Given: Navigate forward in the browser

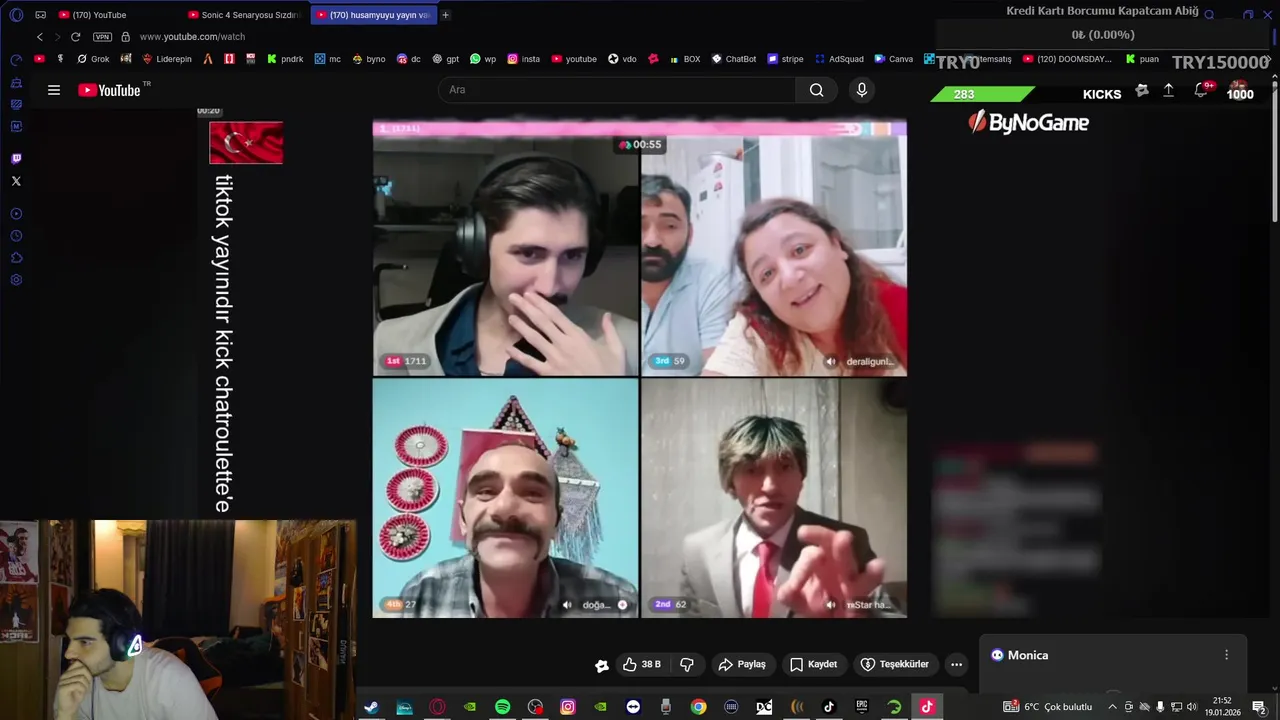Looking at the screenshot, I should 57,37.
